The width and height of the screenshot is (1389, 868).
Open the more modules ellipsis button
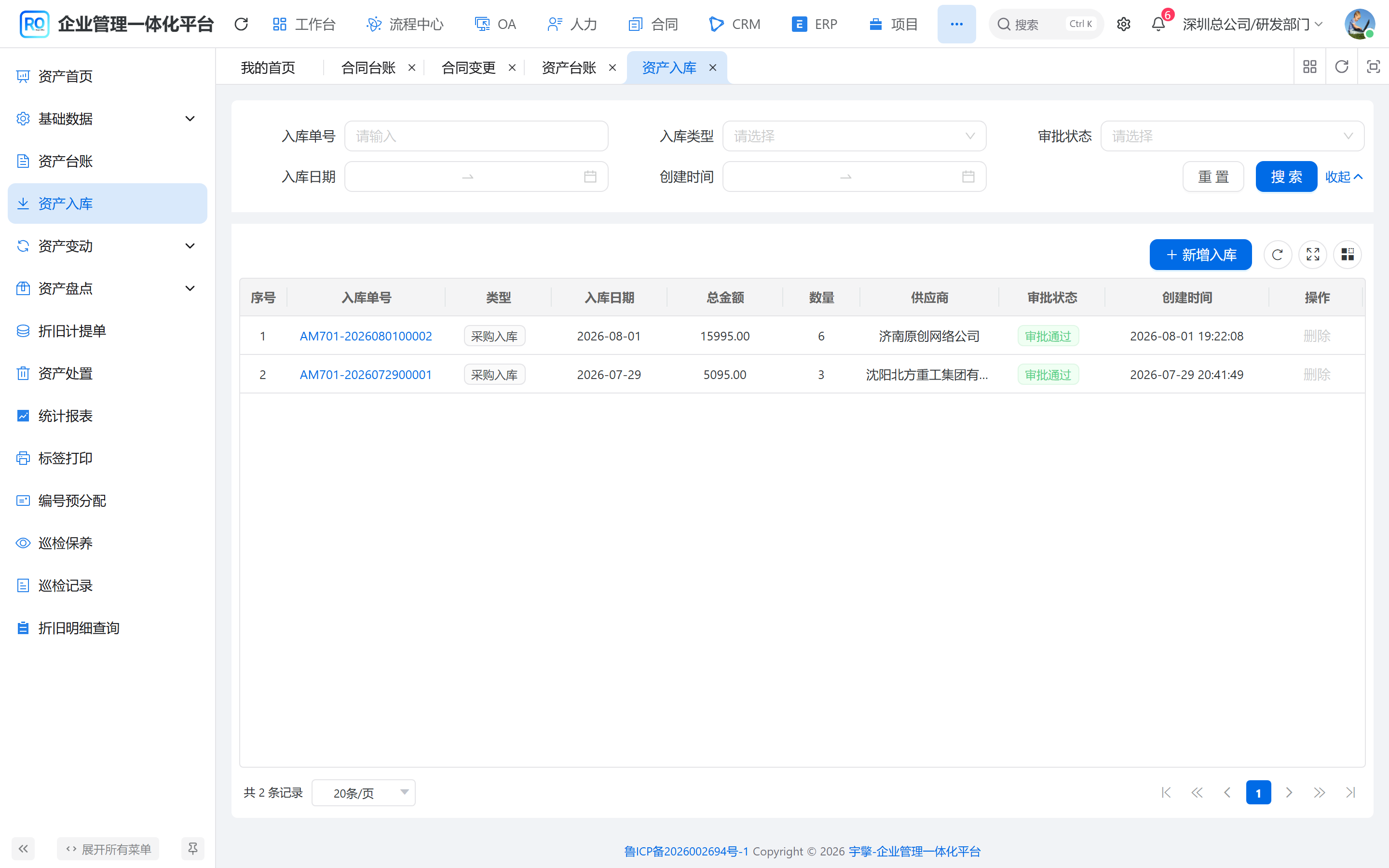click(956, 24)
